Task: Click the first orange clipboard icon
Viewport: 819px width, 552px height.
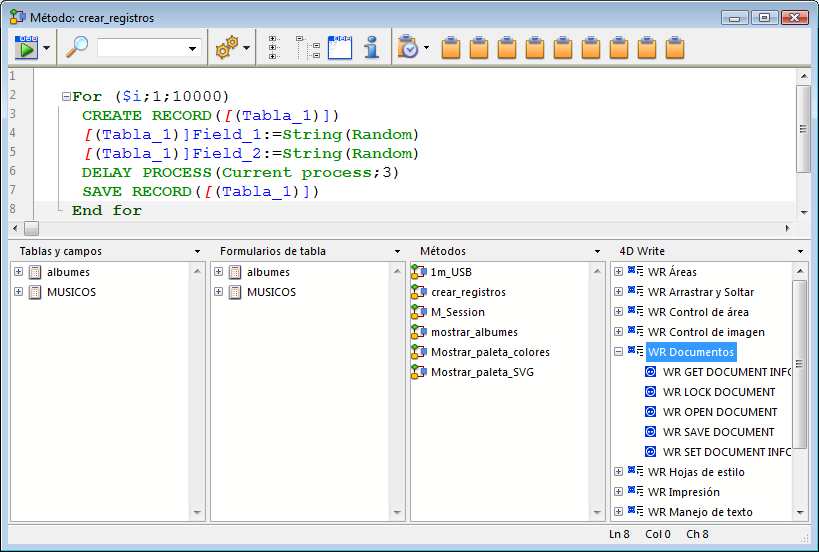Action: [x=451, y=47]
